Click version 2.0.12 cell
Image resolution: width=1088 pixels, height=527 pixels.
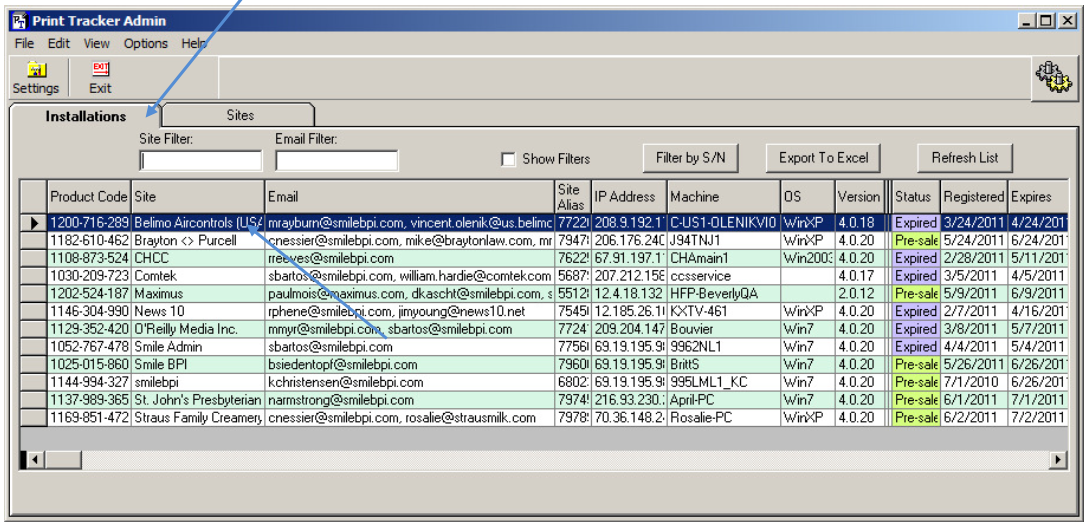tap(859, 294)
